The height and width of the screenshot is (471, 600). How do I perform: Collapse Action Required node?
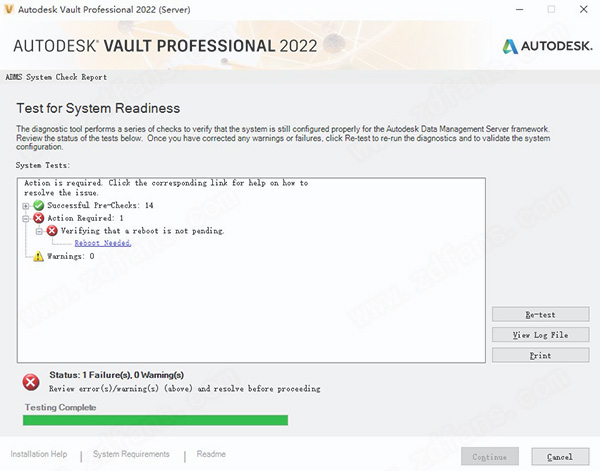click(26, 219)
